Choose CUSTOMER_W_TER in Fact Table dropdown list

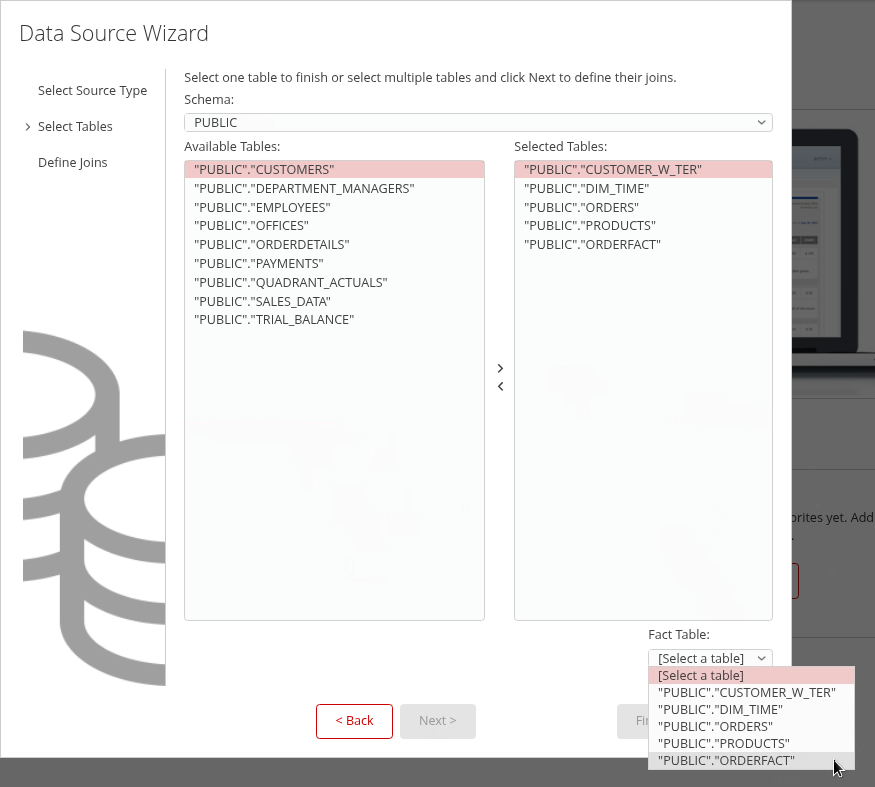point(747,692)
